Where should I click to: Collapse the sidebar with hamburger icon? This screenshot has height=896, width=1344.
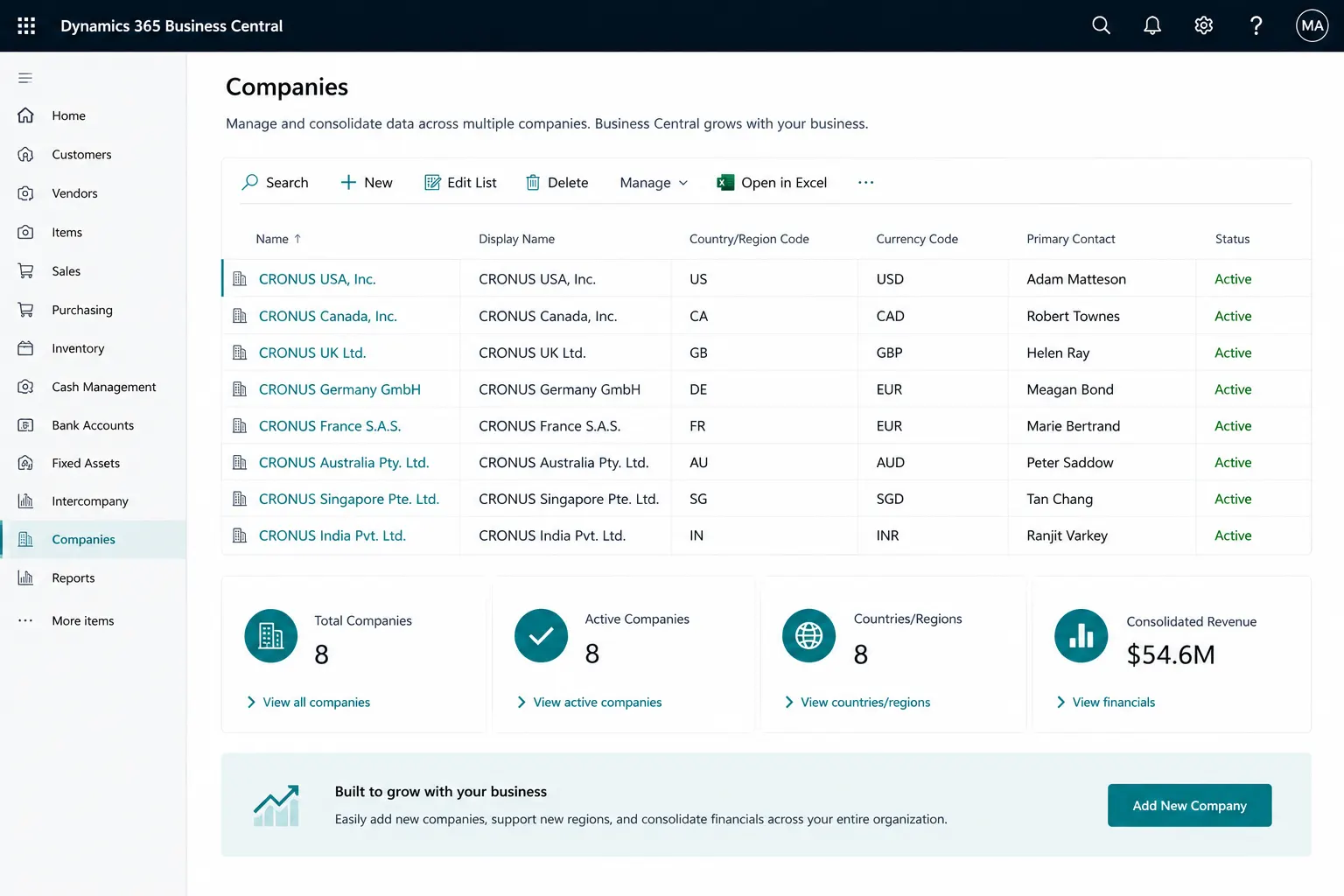[25, 78]
